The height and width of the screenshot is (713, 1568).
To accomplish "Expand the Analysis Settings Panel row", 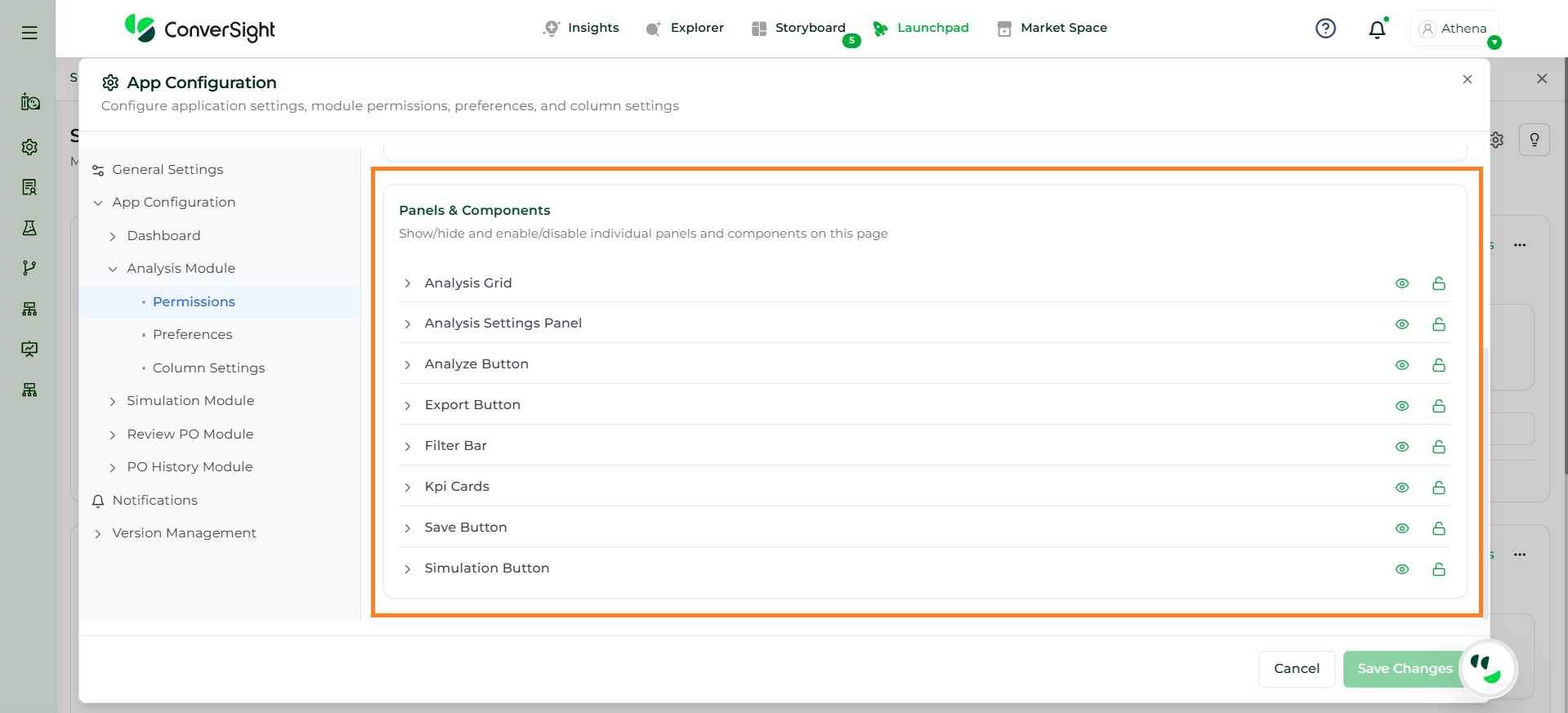I will 407,324.
